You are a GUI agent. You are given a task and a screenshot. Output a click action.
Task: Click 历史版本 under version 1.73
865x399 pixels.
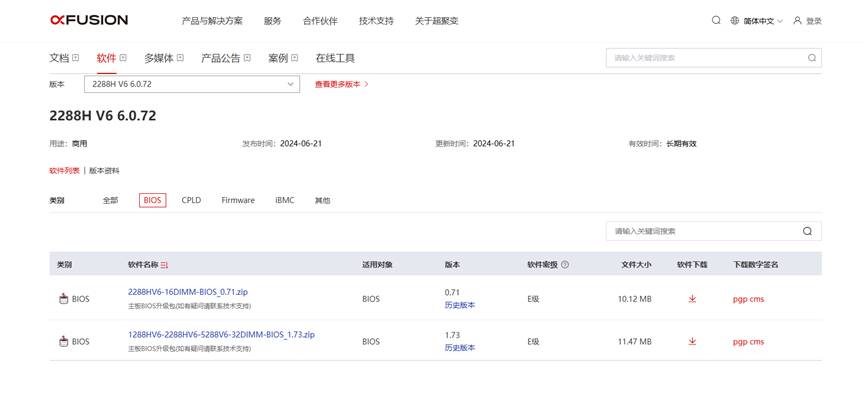(x=460, y=348)
